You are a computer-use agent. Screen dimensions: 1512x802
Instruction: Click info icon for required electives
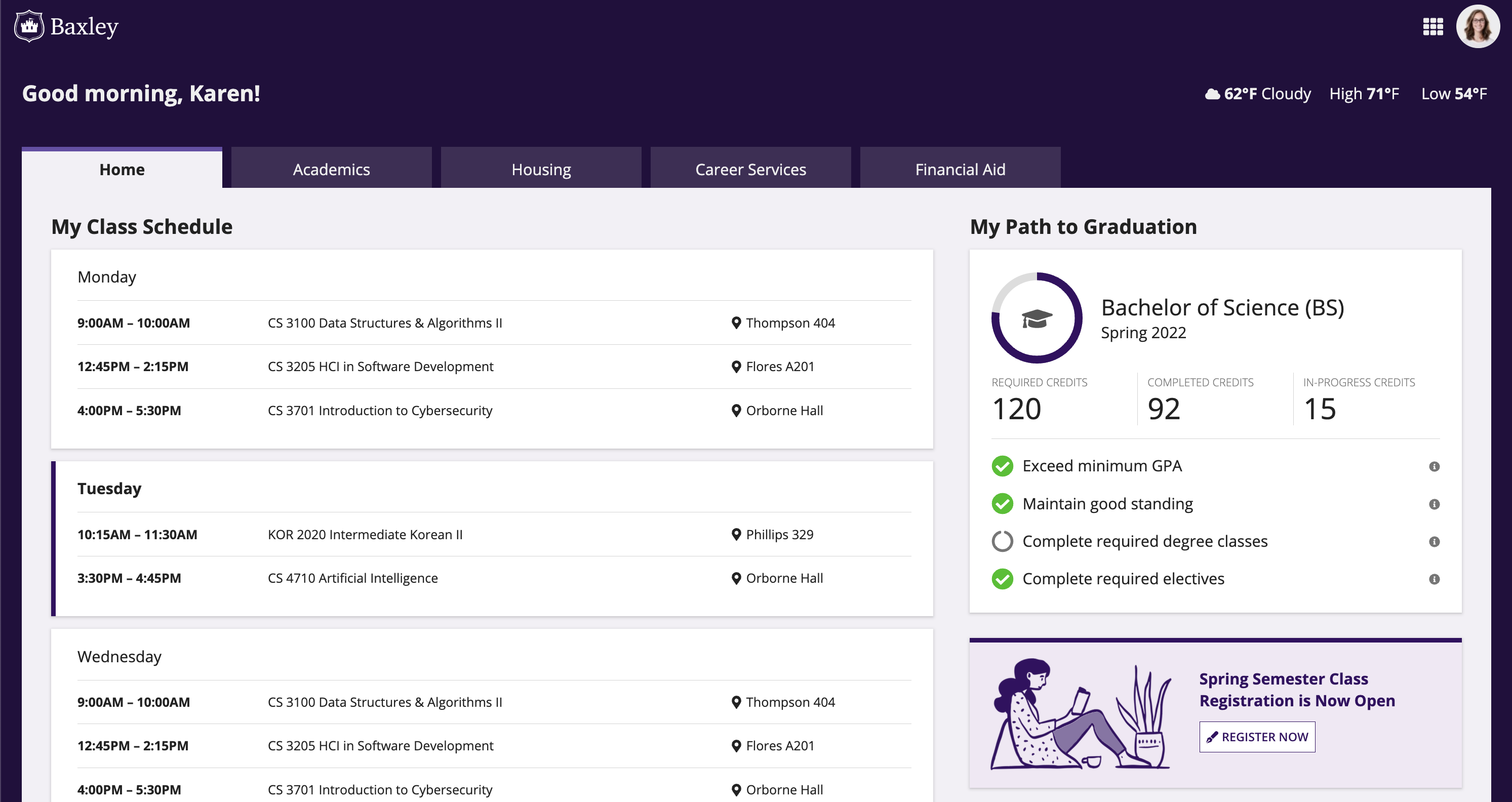1434,579
